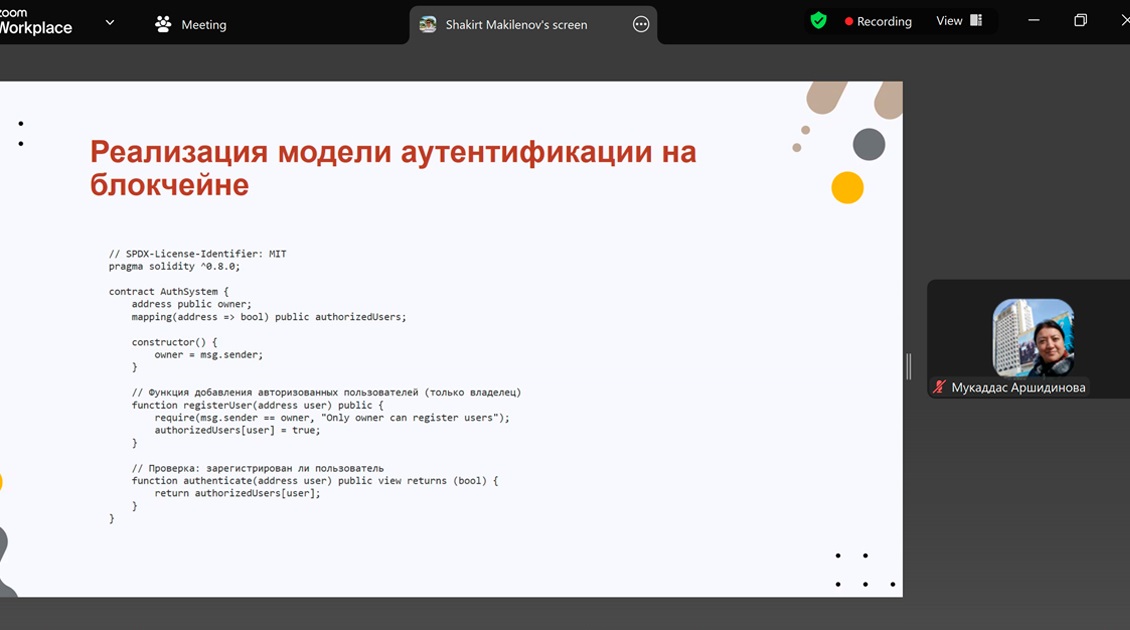1130x630 pixels.
Task: Click the Meeting people icon
Action: pos(164,25)
